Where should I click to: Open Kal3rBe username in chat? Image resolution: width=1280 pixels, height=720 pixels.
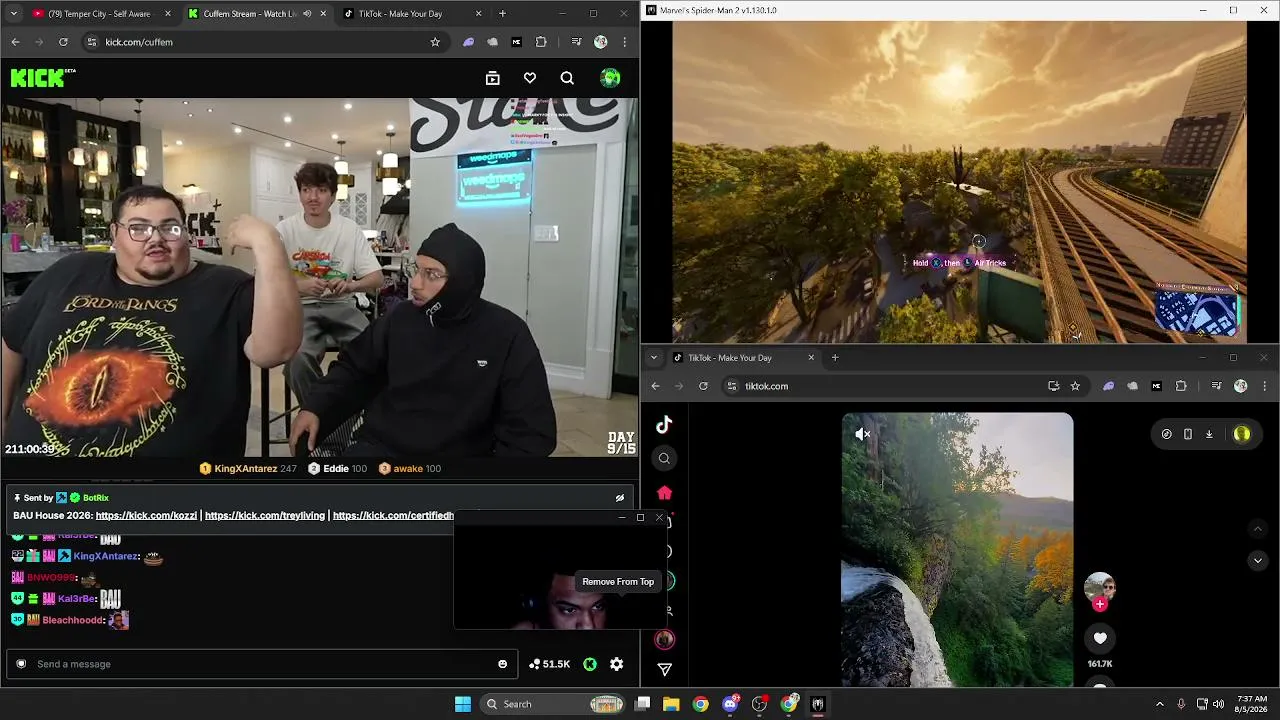pyautogui.click(x=76, y=599)
